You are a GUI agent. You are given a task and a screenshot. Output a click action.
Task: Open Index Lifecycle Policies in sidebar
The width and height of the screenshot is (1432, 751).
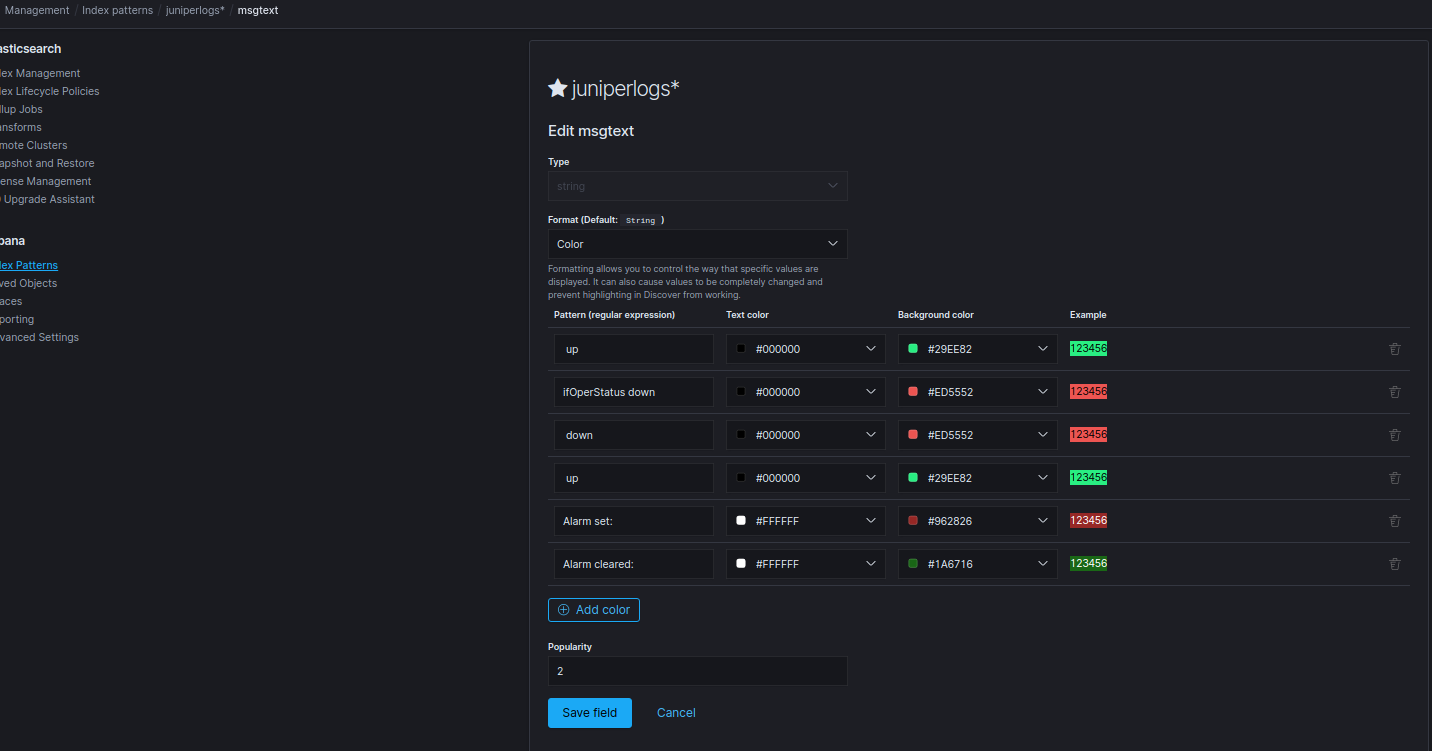tap(50, 91)
